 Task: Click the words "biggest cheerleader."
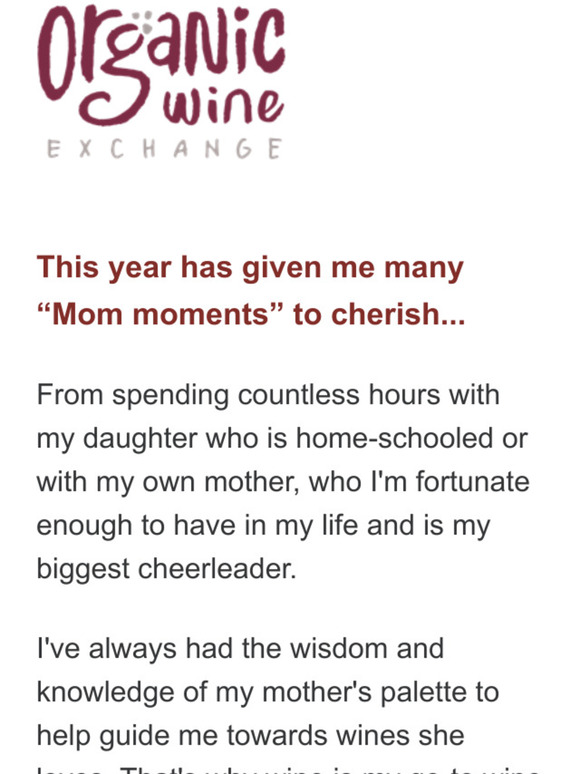click(166, 569)
